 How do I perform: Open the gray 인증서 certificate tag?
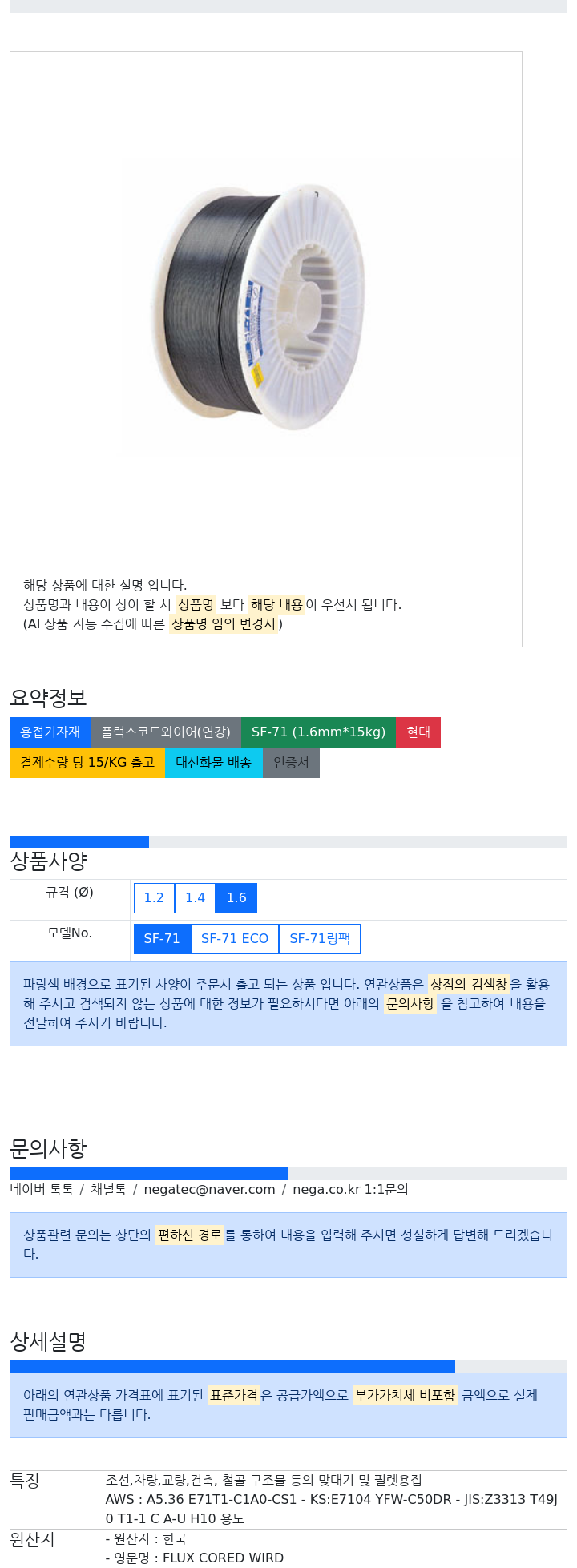point(291,762)
